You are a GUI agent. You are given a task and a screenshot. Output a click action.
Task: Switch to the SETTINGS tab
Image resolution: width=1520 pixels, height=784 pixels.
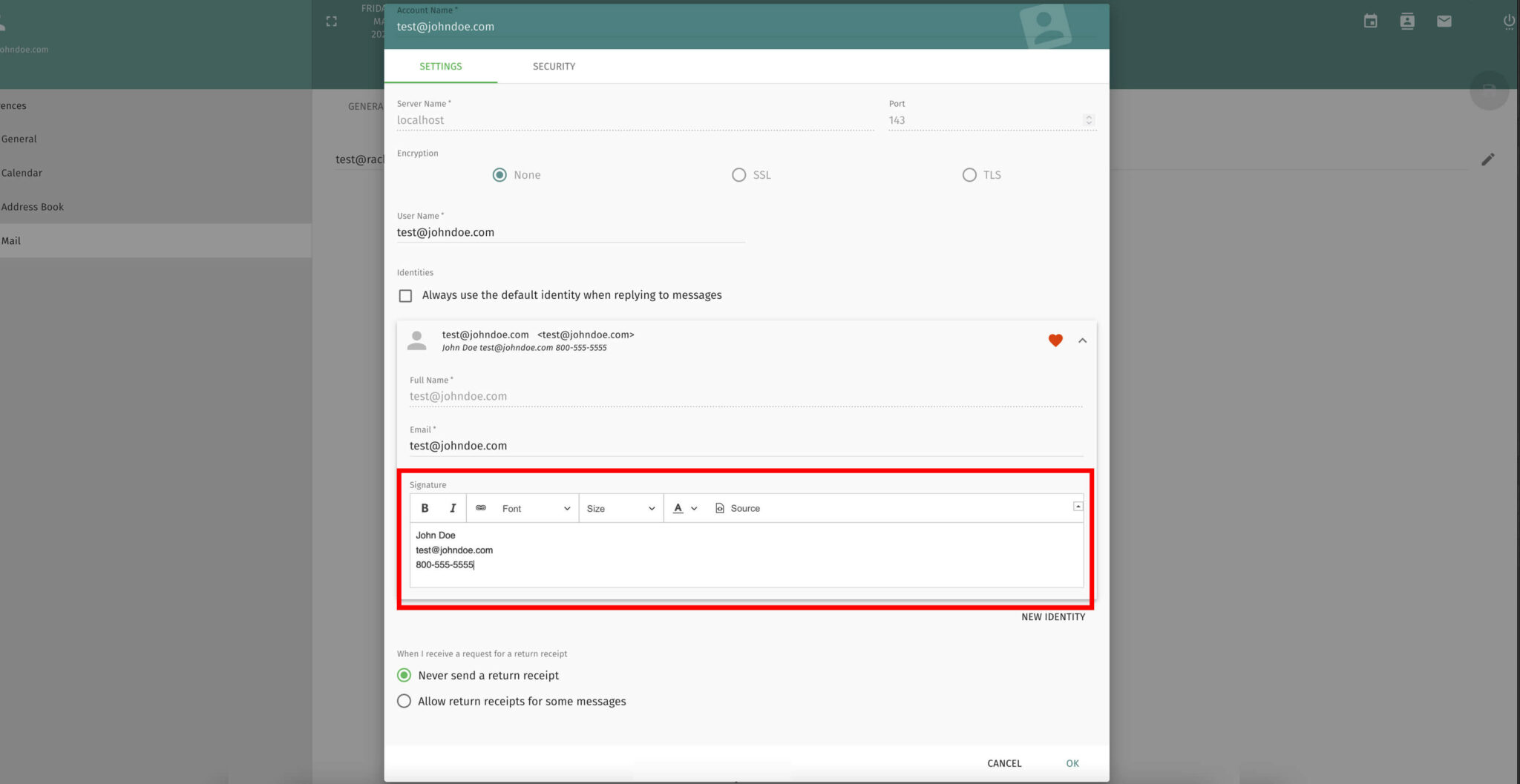point(441,66)
